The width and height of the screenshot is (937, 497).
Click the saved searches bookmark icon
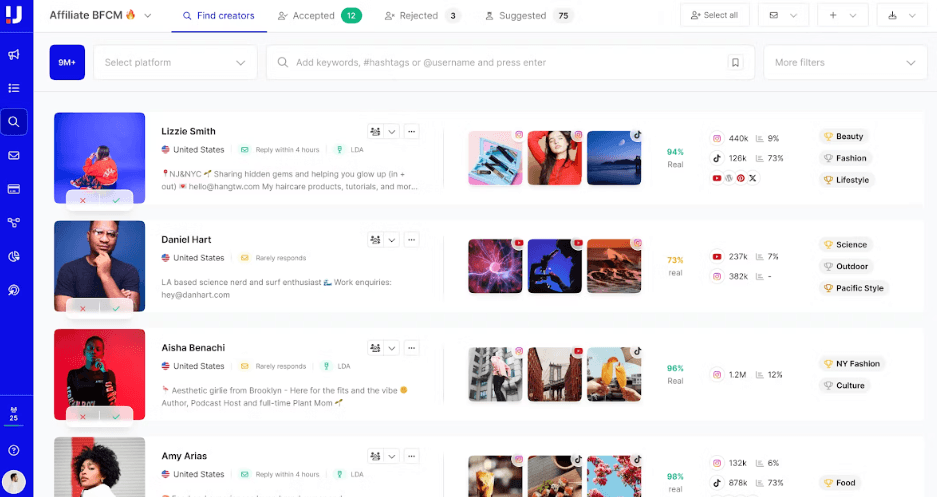[x=735, y=62]
